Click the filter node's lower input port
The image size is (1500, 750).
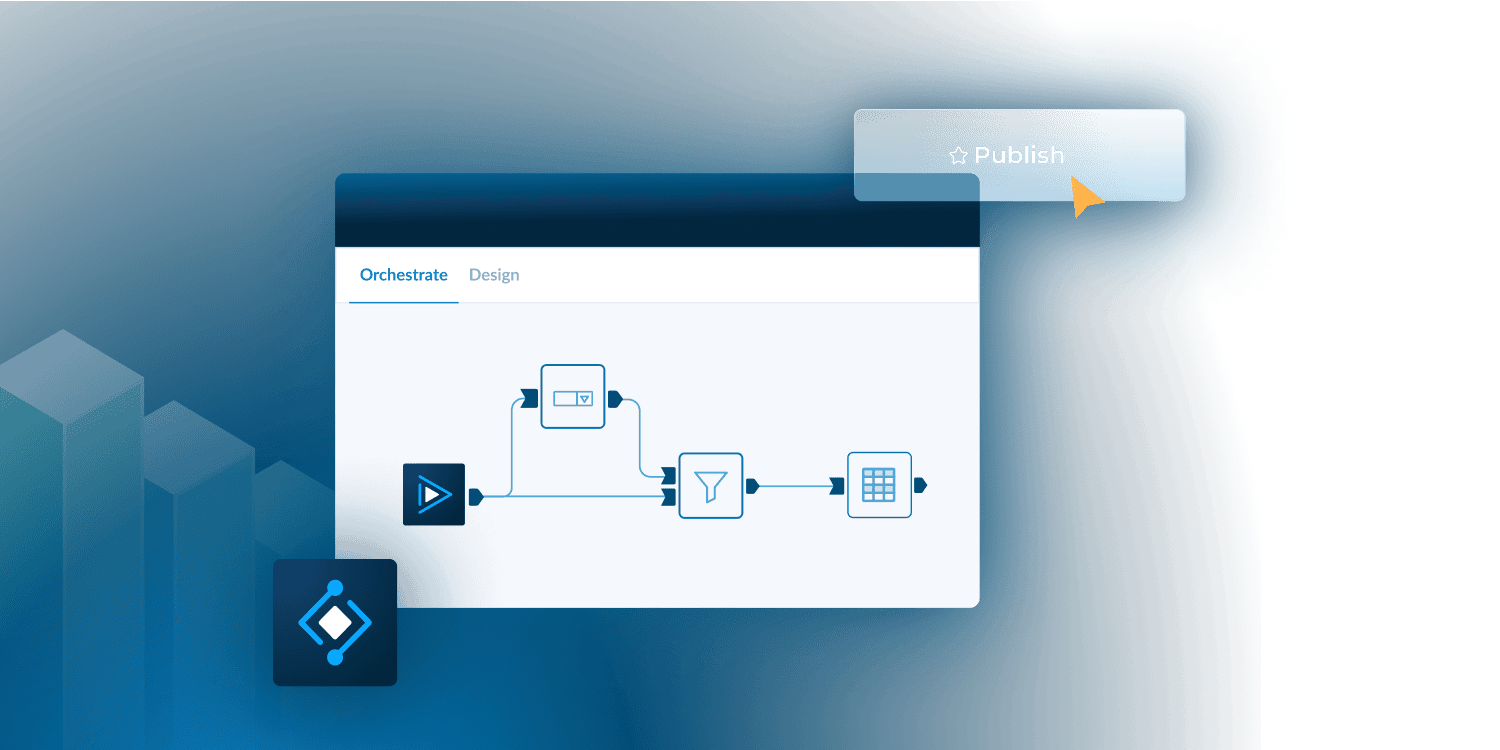[x=668, y=496]
